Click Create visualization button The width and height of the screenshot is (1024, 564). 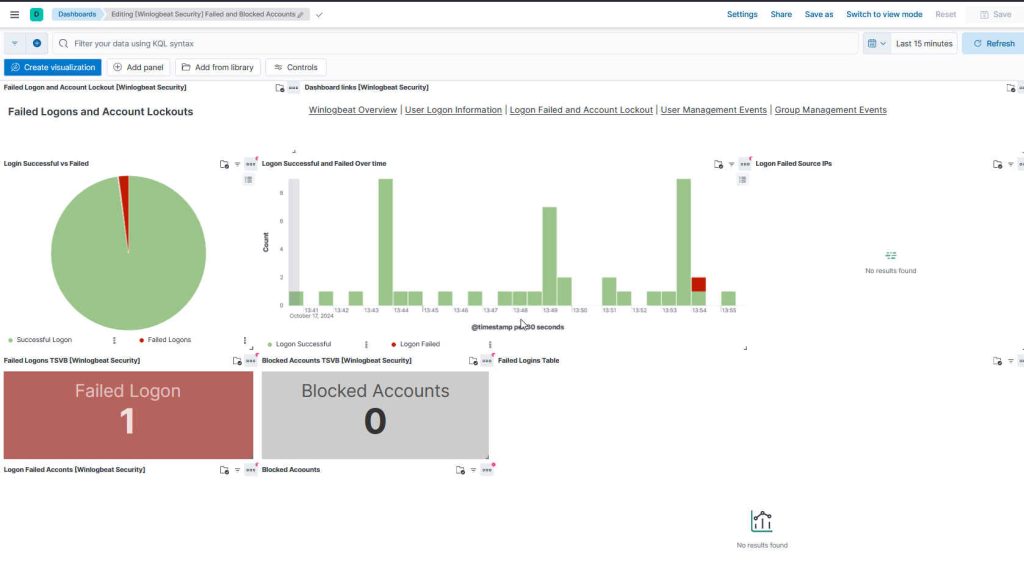(52, 67)
